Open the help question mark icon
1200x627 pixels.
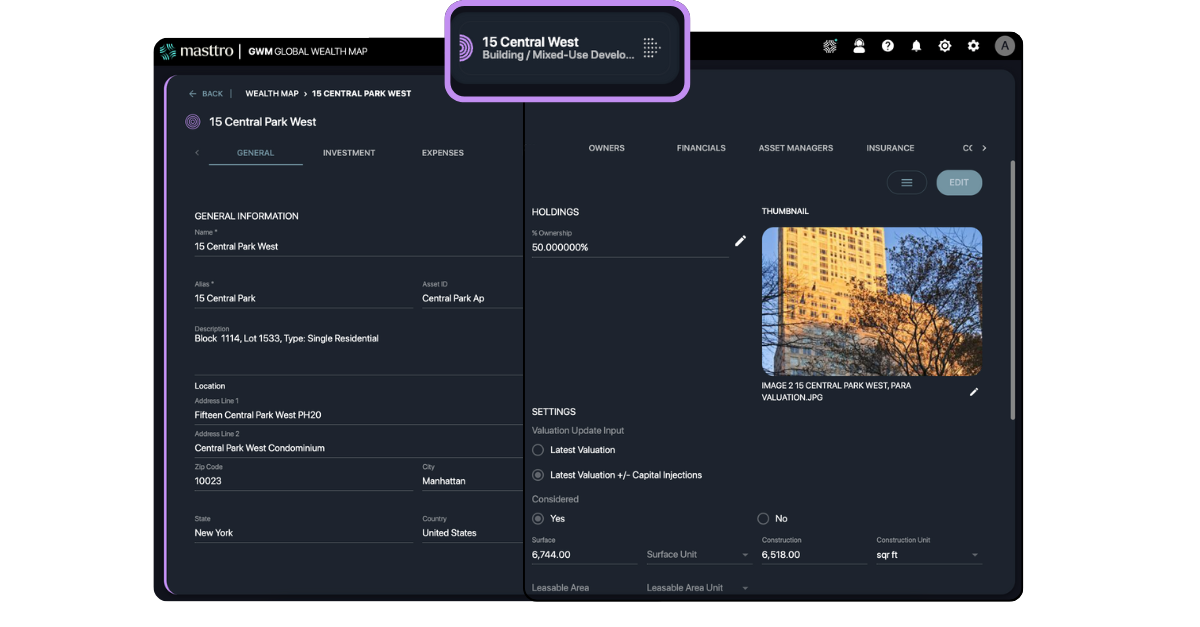(x=887, y=46)
